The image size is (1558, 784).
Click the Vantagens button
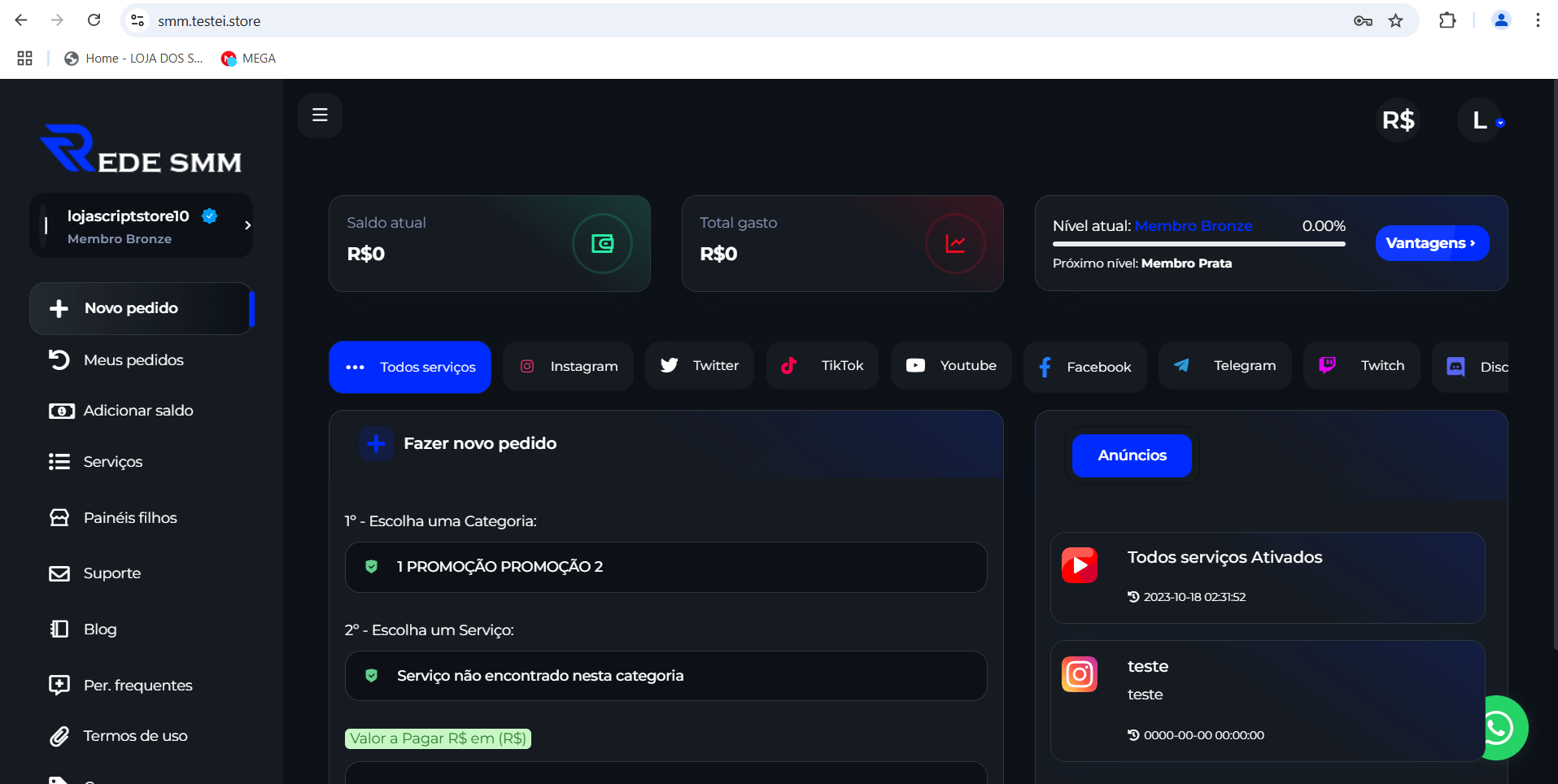coord(1431,243)
